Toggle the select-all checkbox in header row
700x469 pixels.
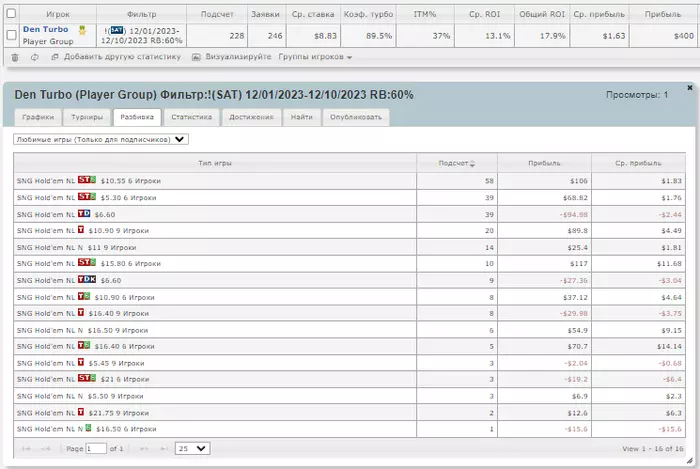point(12,13)
